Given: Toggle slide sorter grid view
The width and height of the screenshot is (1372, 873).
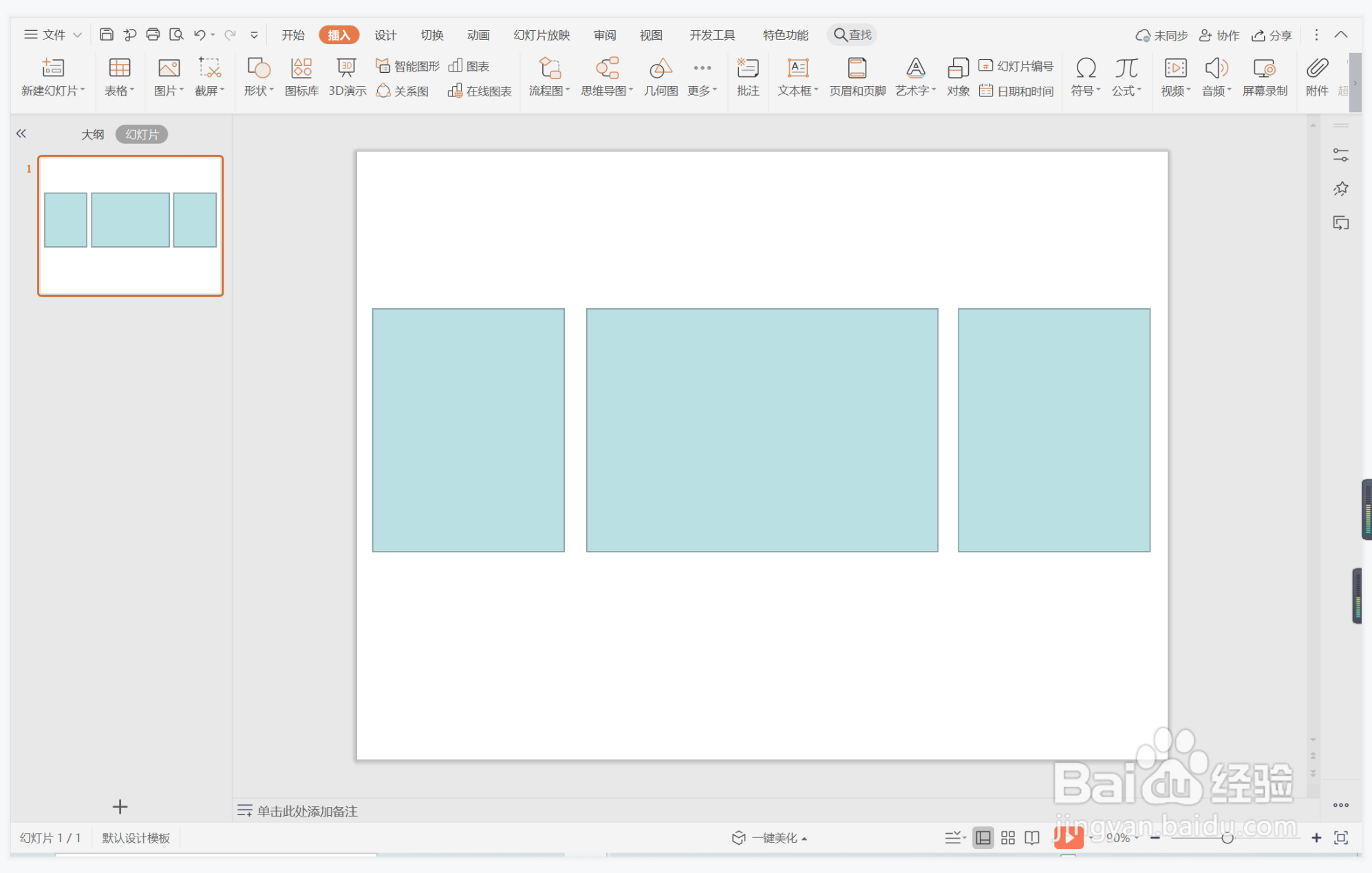Looking at the screenshot, I should (x=1007, y=837).
